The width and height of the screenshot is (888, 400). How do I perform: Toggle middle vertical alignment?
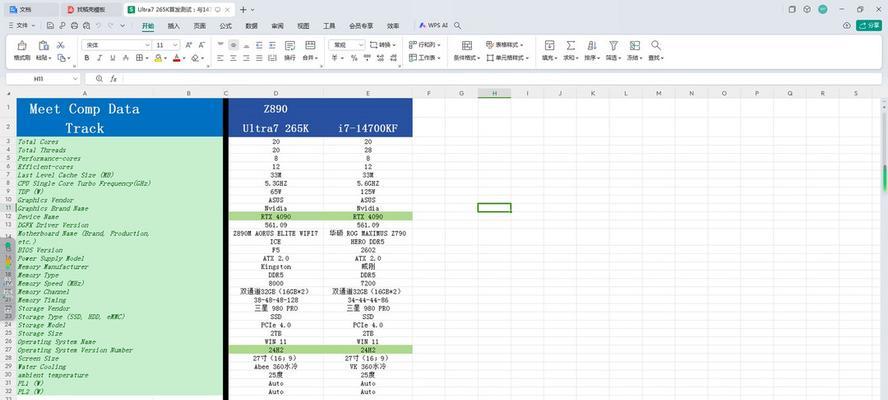coord(233,45)
